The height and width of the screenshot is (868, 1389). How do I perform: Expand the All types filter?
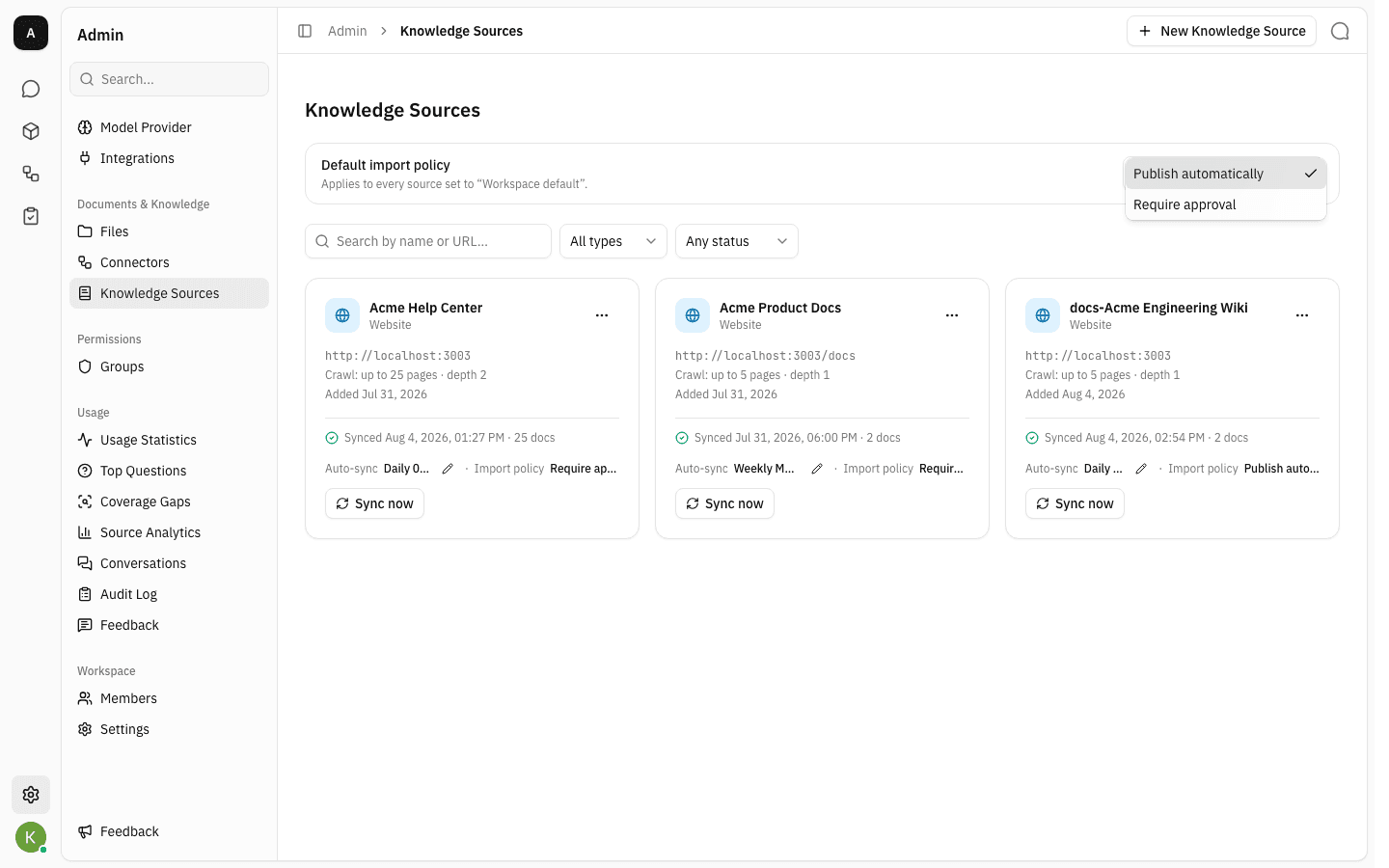pyautogui.click(x=613, y=241)
